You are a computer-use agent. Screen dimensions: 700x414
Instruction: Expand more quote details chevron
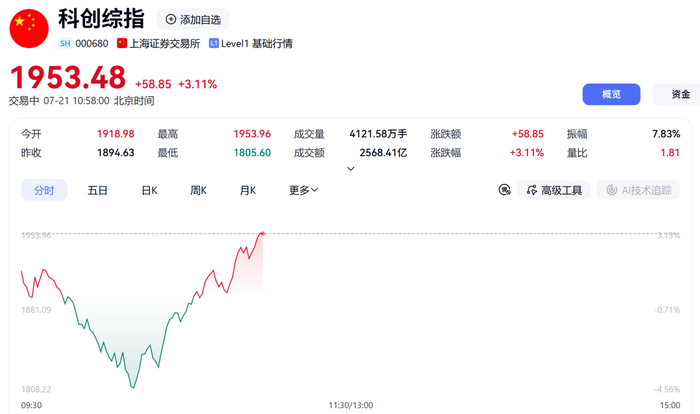(350, 169)
